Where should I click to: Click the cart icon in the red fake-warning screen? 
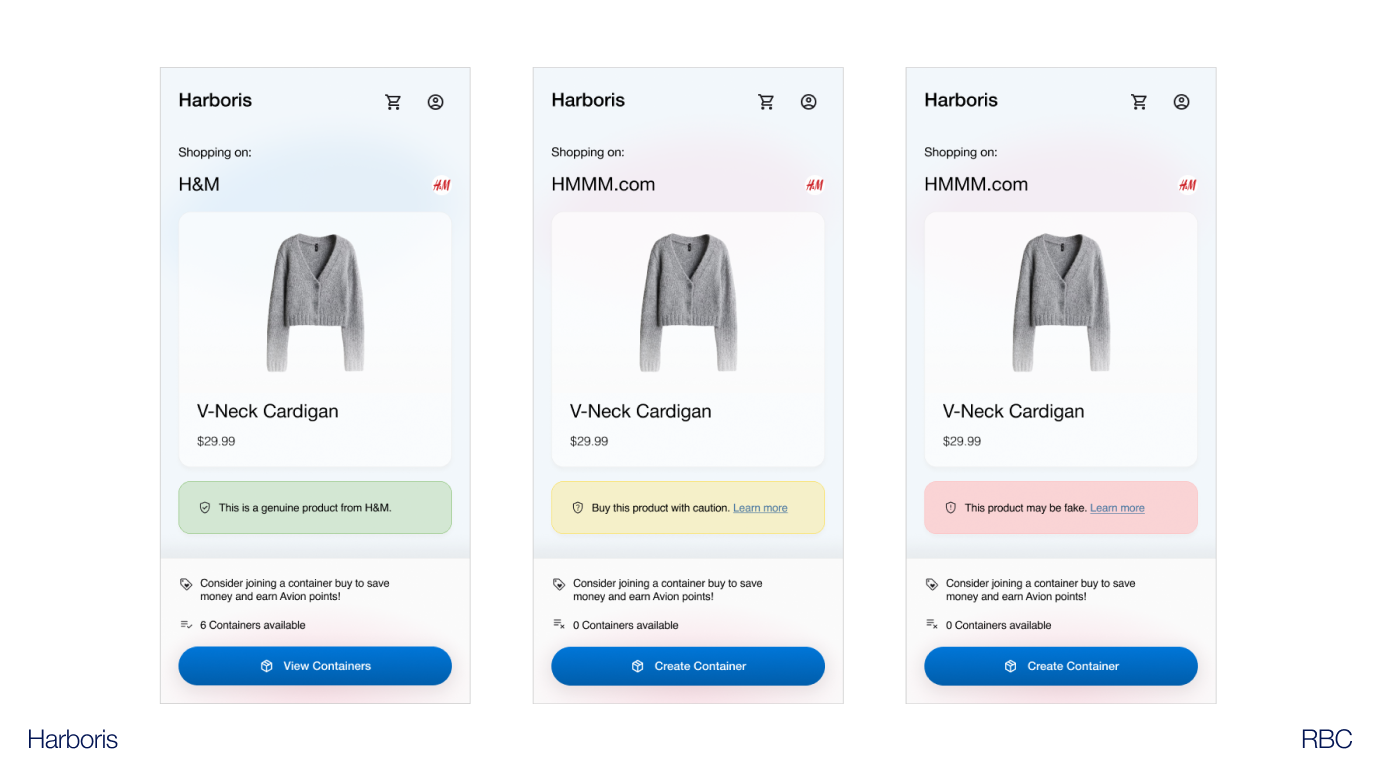click(x=1139, y=102)
